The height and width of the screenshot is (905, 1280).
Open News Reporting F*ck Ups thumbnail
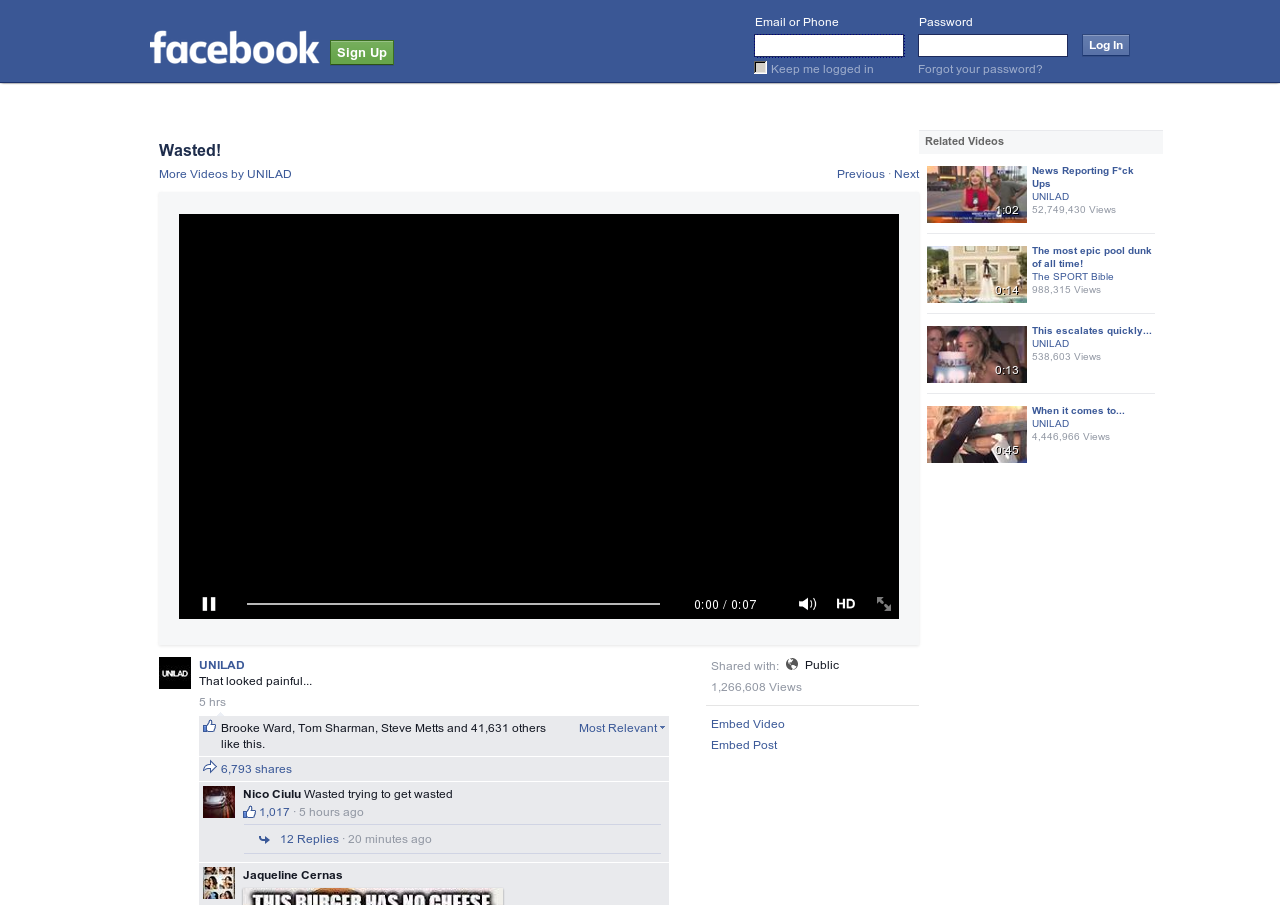click(x=977, y=194)
